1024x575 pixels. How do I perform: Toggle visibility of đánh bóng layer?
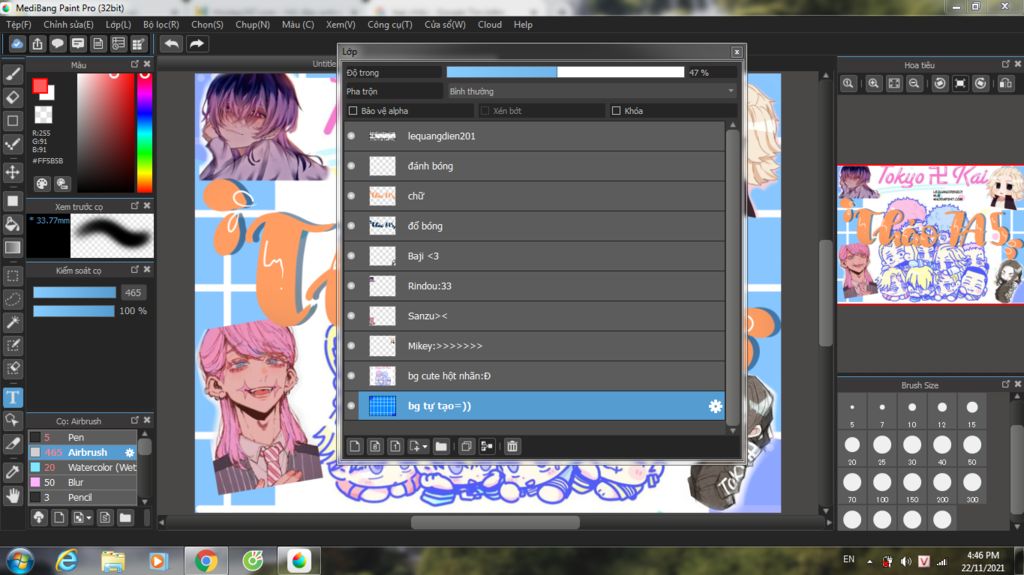click(351, 166)
